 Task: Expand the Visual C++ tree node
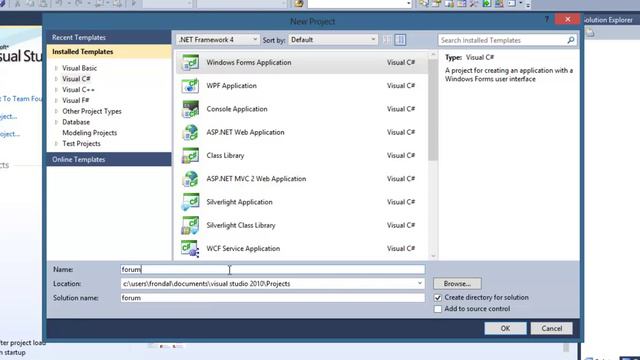(x=56, y=90)
